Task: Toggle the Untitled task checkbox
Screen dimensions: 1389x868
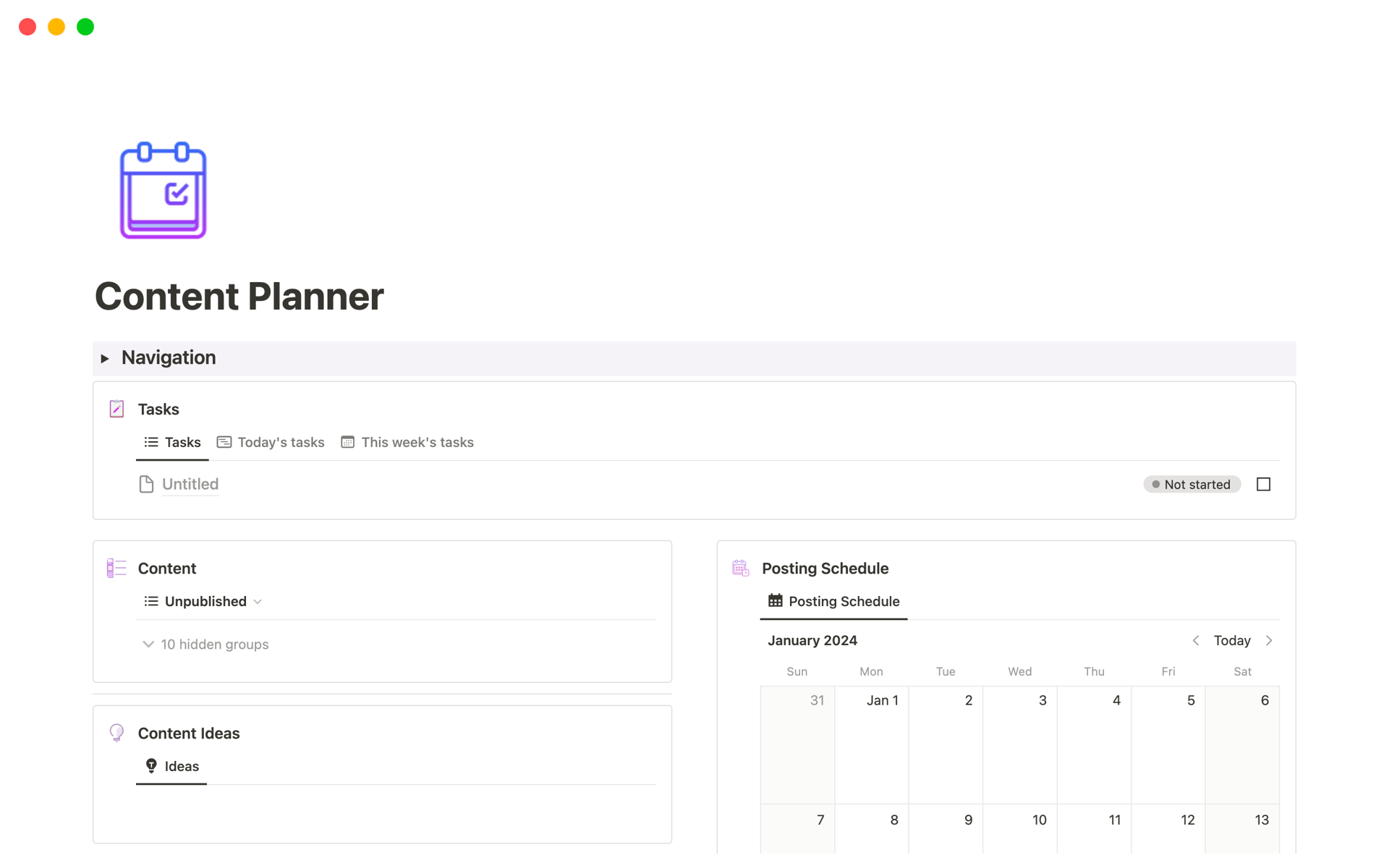Action: click(1264, 484)
